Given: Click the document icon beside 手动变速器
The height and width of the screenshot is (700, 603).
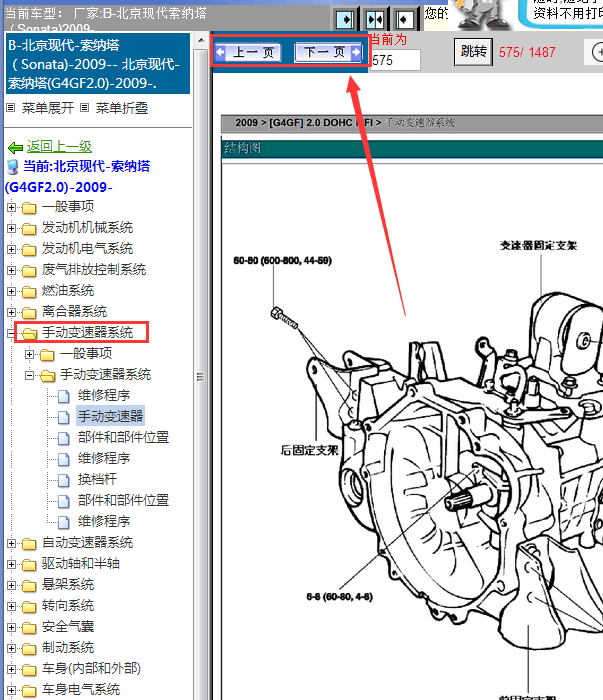Looking at the screenshot, I should pos(64,417).
